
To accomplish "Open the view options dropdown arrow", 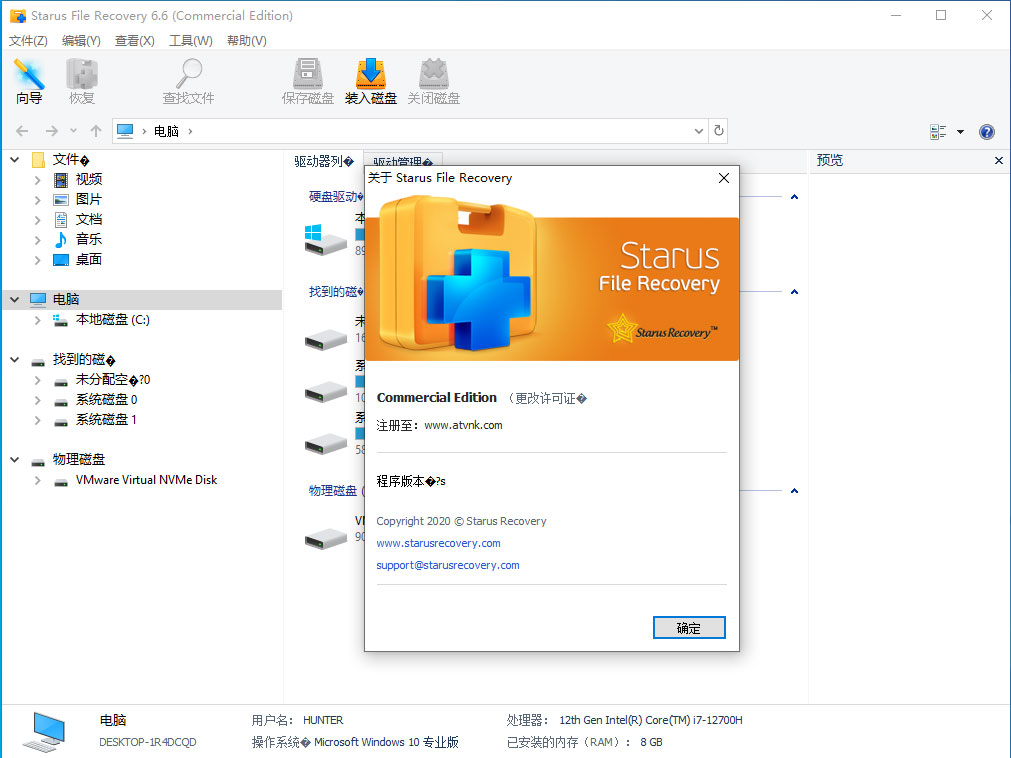I will click(960, 132).
